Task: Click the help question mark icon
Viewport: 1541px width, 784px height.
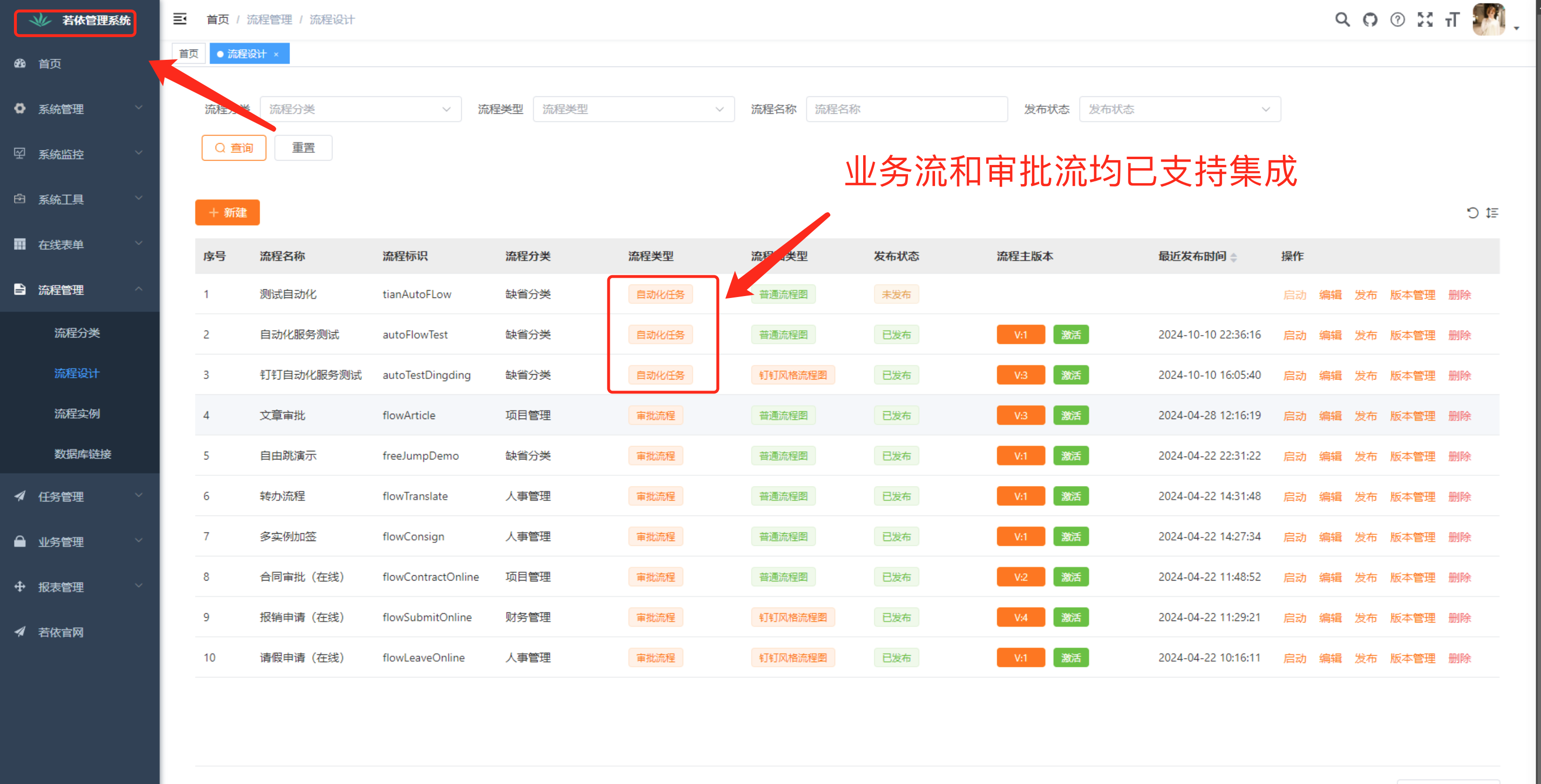Action: tap(1397, 20)
